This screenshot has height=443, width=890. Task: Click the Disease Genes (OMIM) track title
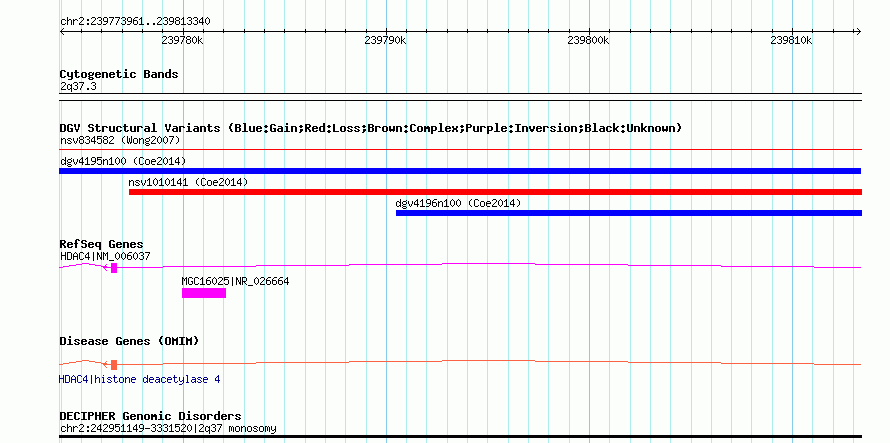tap(129, 341)
